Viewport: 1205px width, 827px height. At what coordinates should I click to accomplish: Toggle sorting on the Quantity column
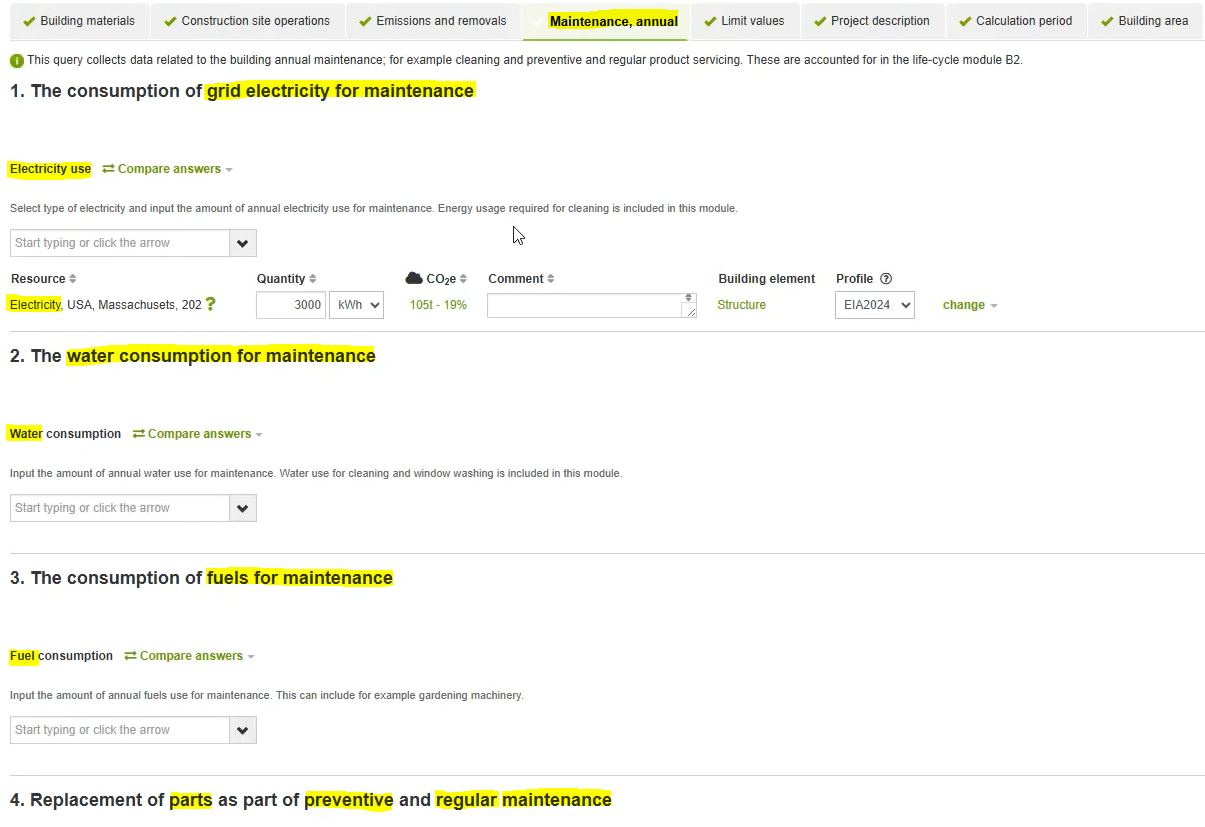point(313,278)
